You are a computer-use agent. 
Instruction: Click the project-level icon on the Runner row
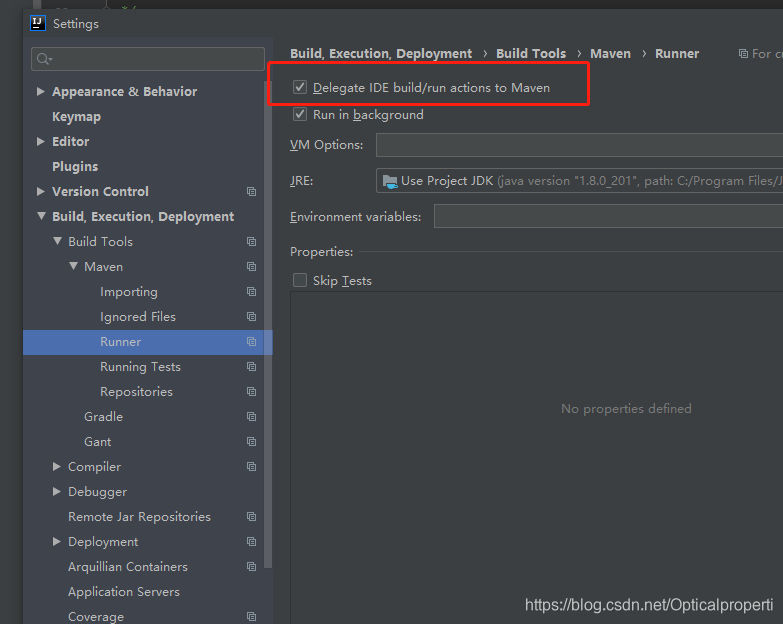pos(252,341)
